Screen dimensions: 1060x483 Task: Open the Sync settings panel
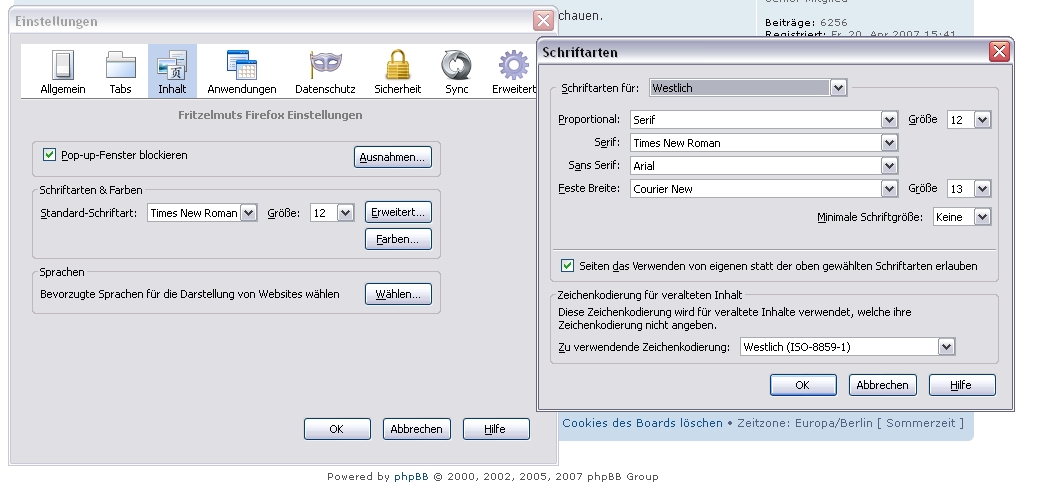[x=456, y=72]
